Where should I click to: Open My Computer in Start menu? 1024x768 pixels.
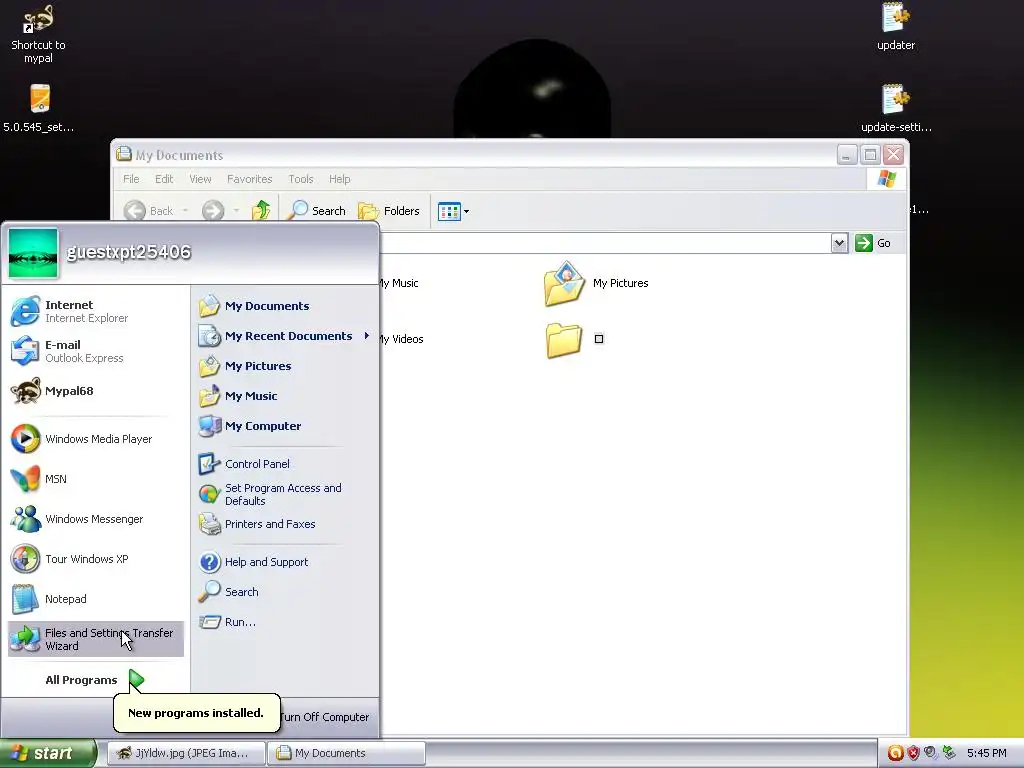coord(284,426)
